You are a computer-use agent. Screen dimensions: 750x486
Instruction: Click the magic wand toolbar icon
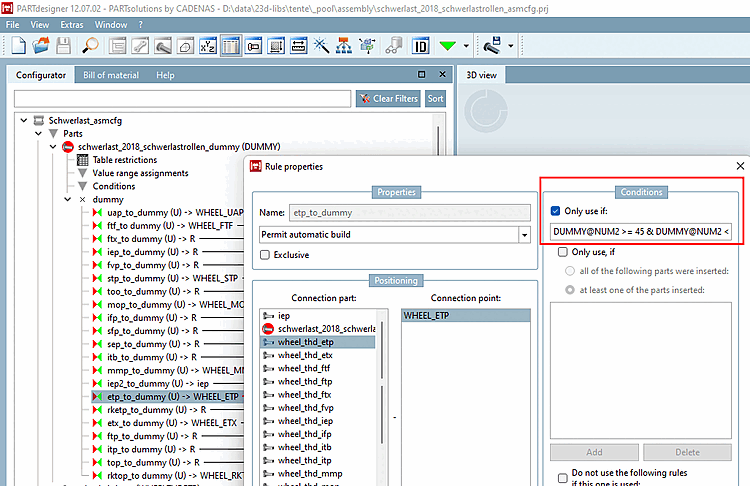[x=321, y=46]
